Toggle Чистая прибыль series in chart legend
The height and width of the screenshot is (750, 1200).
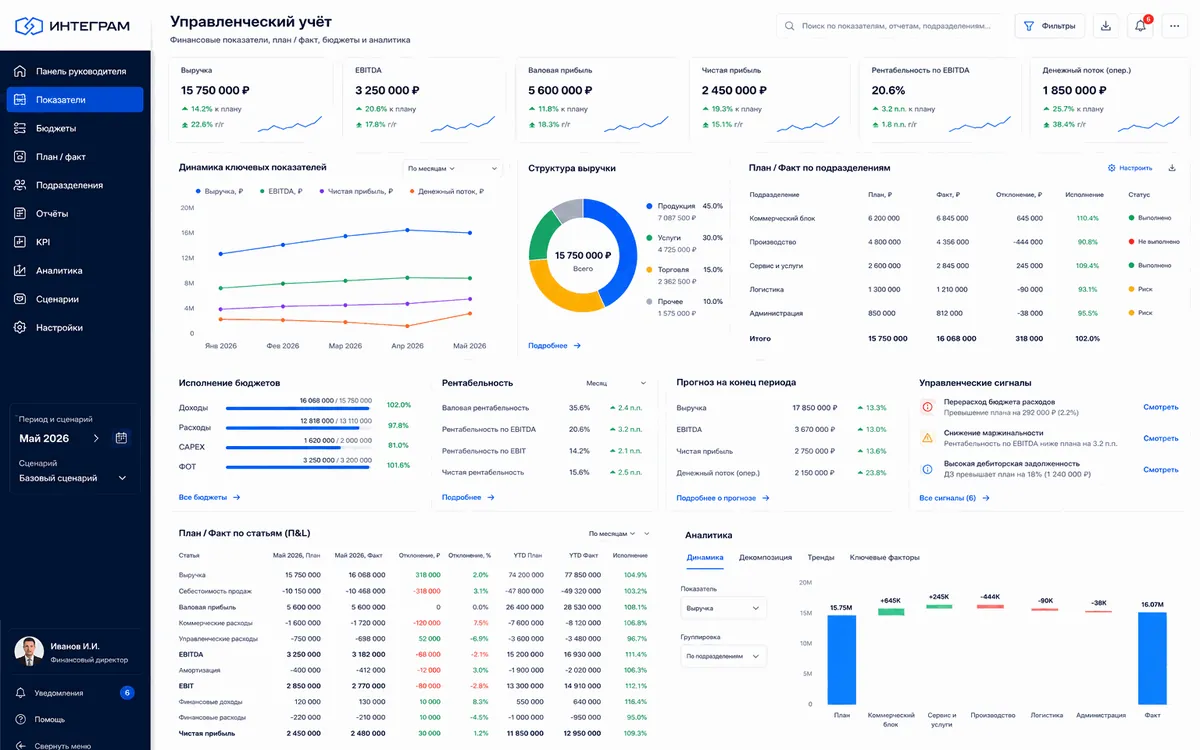(357, 191)
